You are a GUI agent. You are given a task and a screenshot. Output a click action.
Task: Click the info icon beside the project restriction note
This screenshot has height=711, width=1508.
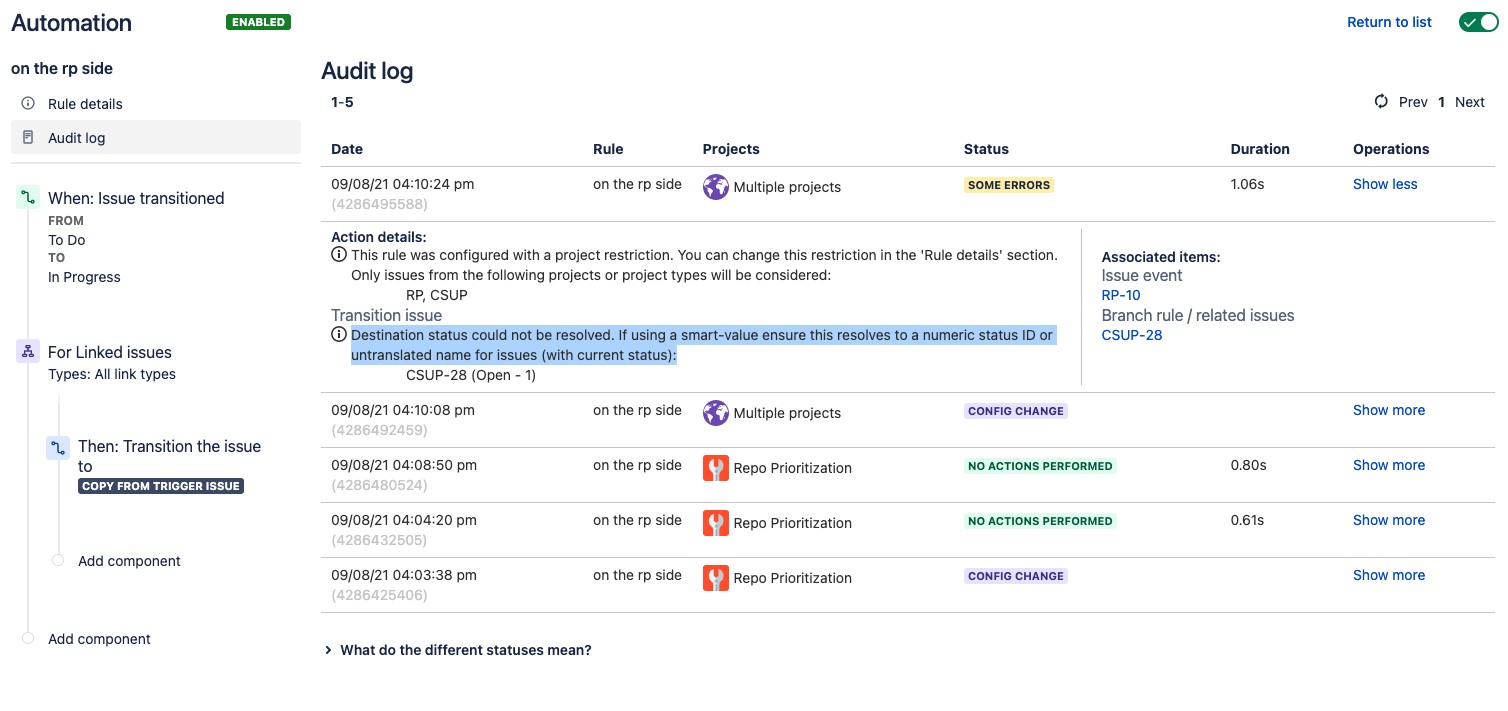pos(338,254)
